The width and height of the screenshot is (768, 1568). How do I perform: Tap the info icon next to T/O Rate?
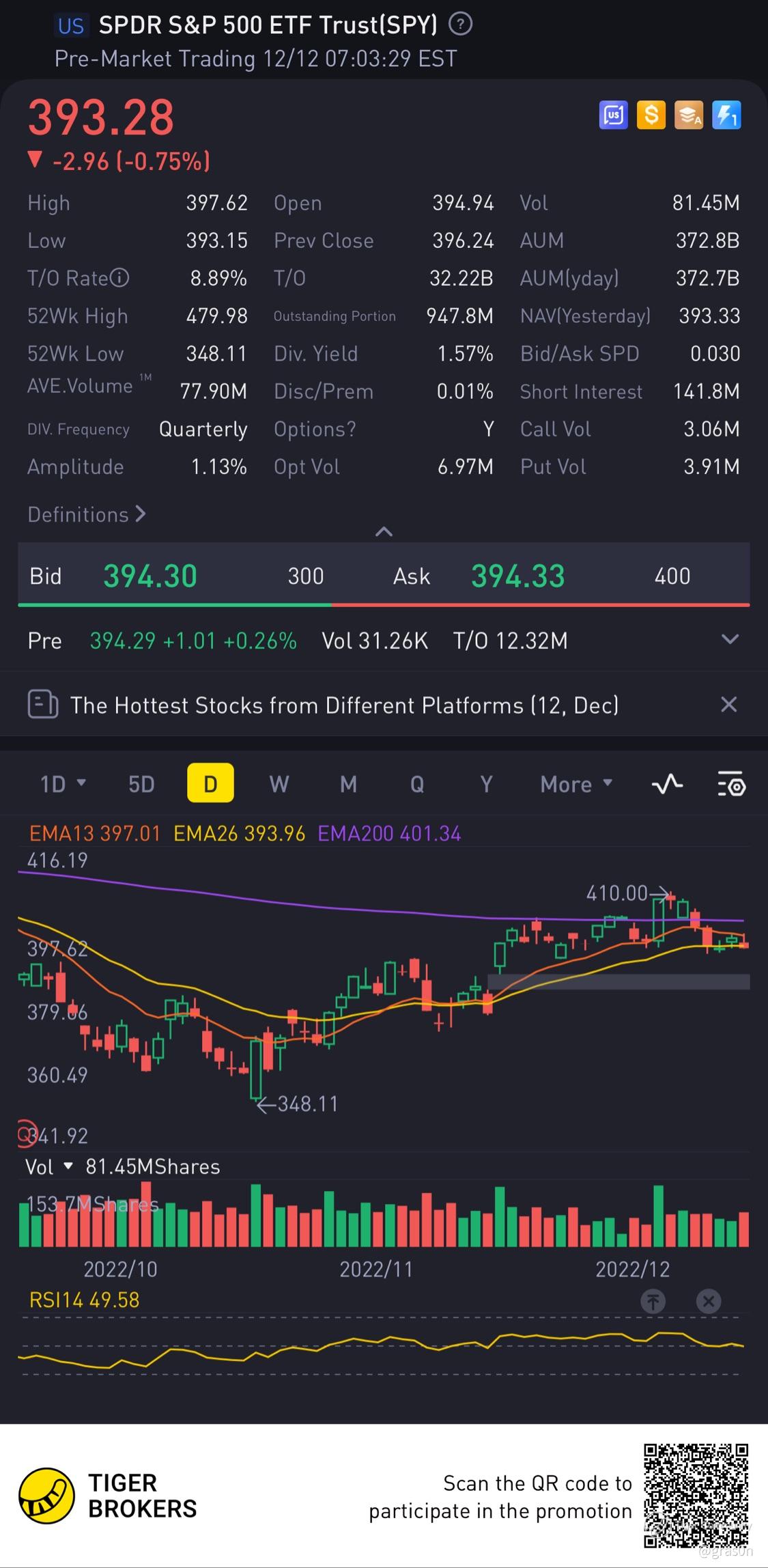pyautogui.click(x=119, y=278)
